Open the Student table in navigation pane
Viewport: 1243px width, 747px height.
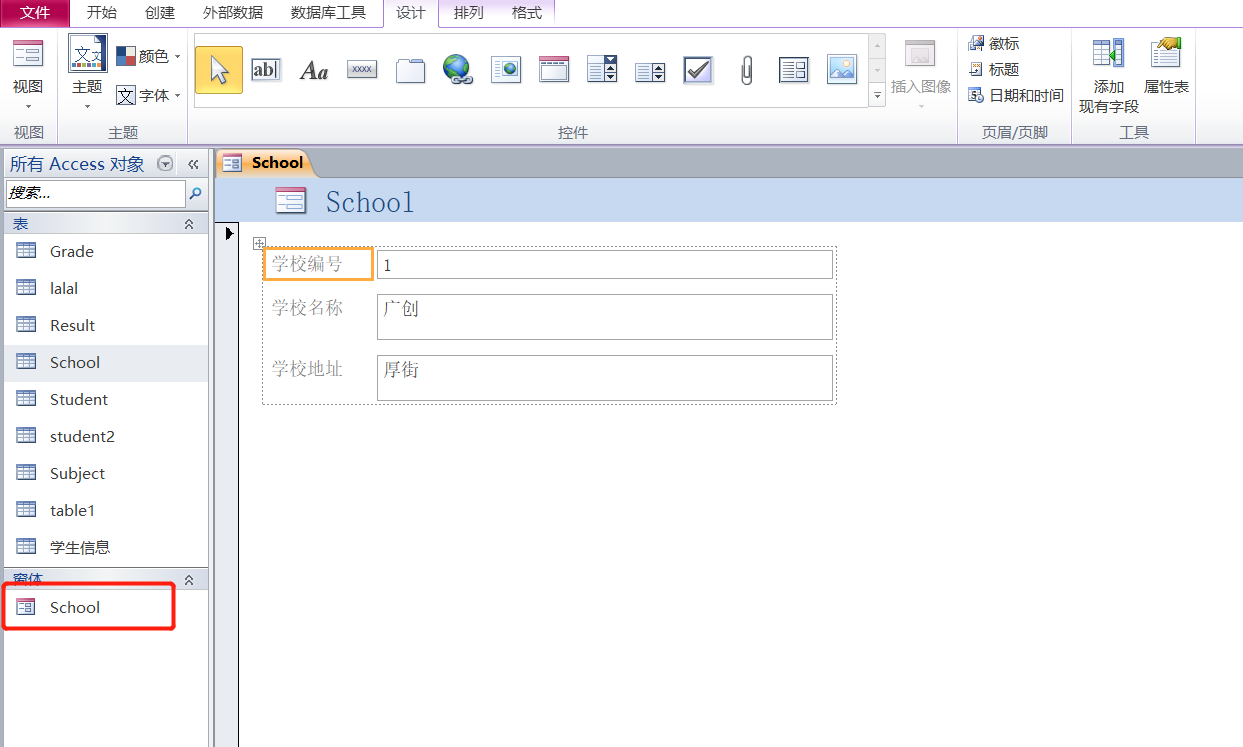(x=78, y=399)
